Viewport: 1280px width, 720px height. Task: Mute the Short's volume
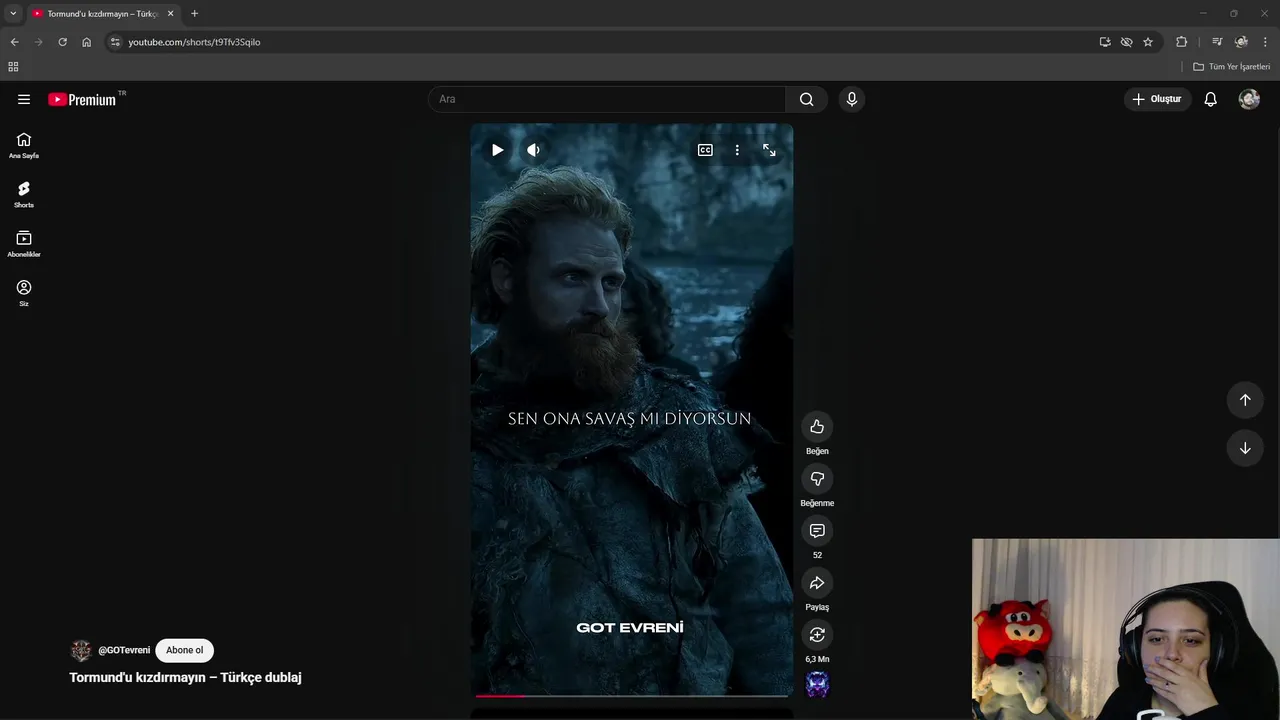tap(533, 150)
